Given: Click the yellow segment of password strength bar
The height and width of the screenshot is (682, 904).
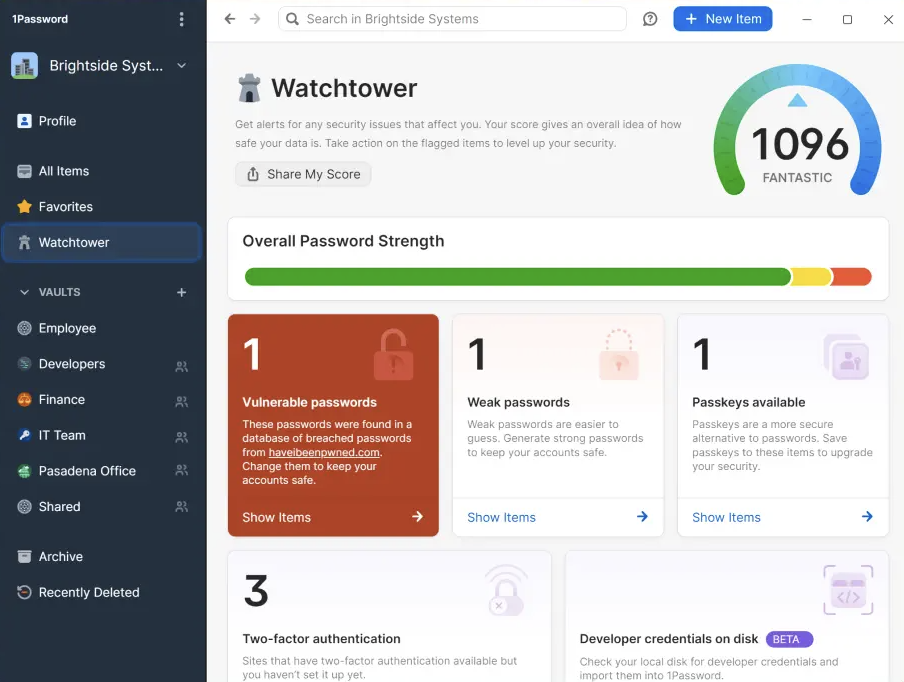Looking at the screenshot, I should [x=811, y=277].
